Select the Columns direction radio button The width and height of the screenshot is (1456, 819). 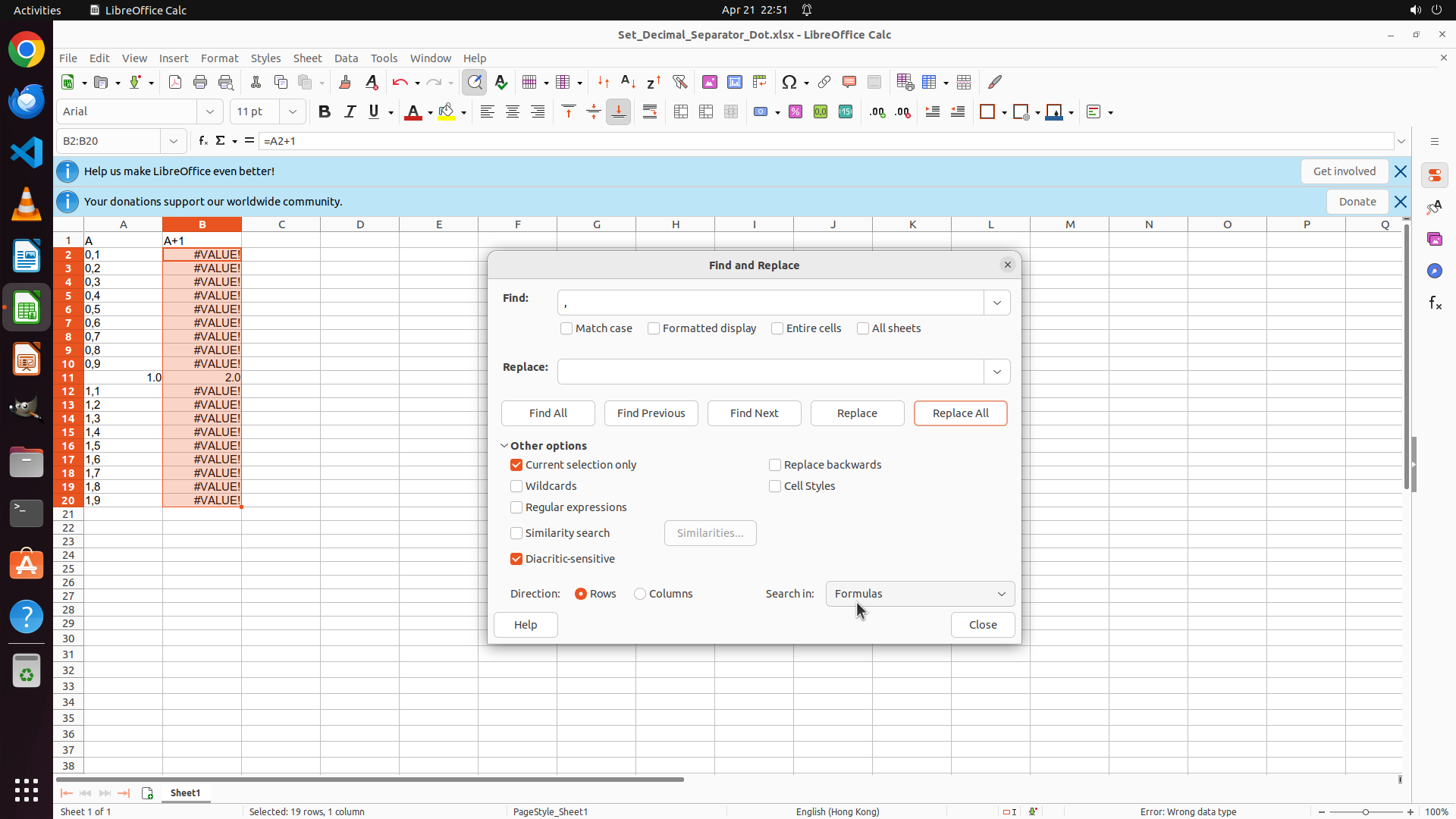tap(641, 594)
